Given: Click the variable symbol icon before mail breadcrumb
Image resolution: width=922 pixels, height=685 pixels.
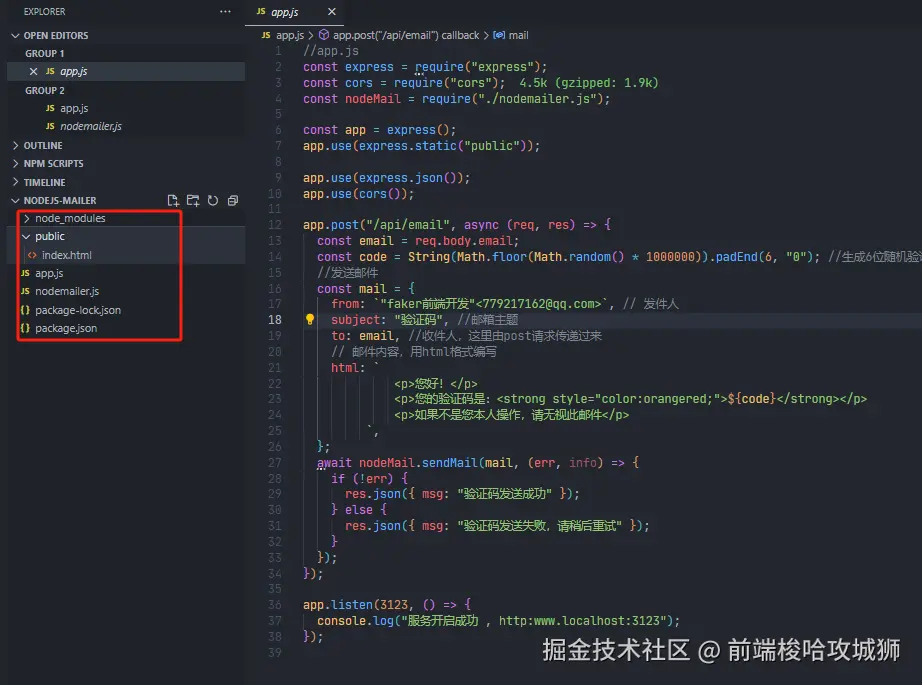Looking at the screenshot, I should (499, 35).
